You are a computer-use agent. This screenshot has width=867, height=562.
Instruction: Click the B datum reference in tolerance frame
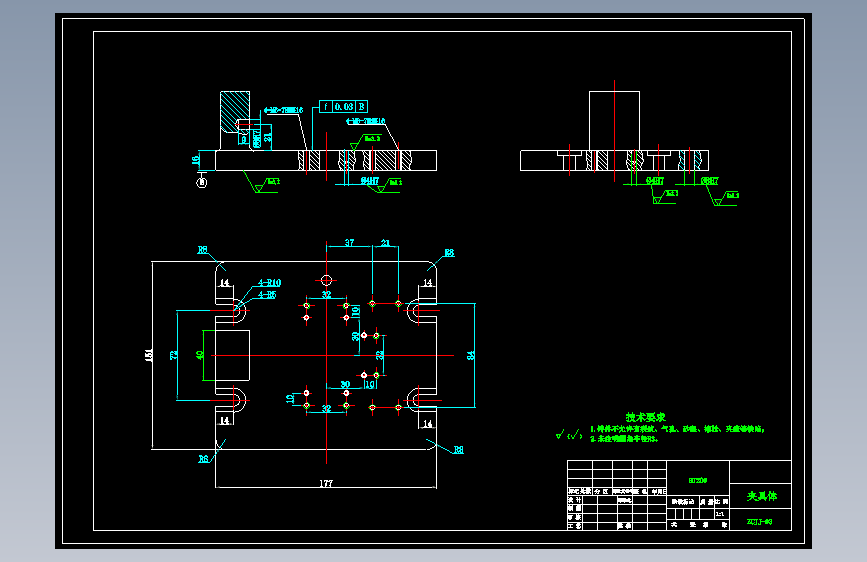362,106
